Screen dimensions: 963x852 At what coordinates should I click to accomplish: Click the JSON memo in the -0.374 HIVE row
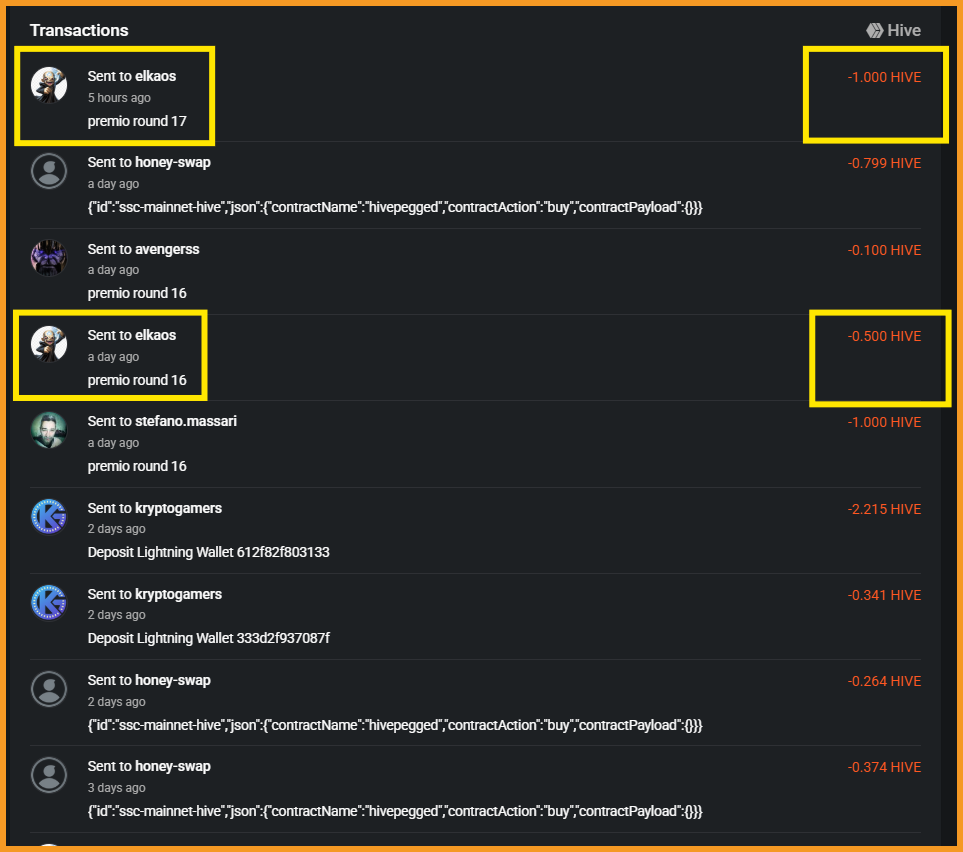pyautogui.click(x=395, y=811)
